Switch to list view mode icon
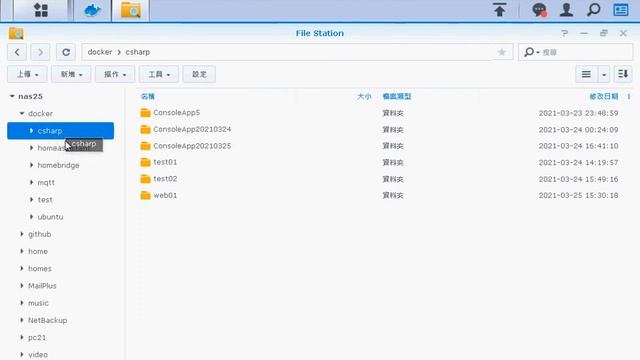The height and width of the screenshot is (360, 640). [x=586, y=74]
